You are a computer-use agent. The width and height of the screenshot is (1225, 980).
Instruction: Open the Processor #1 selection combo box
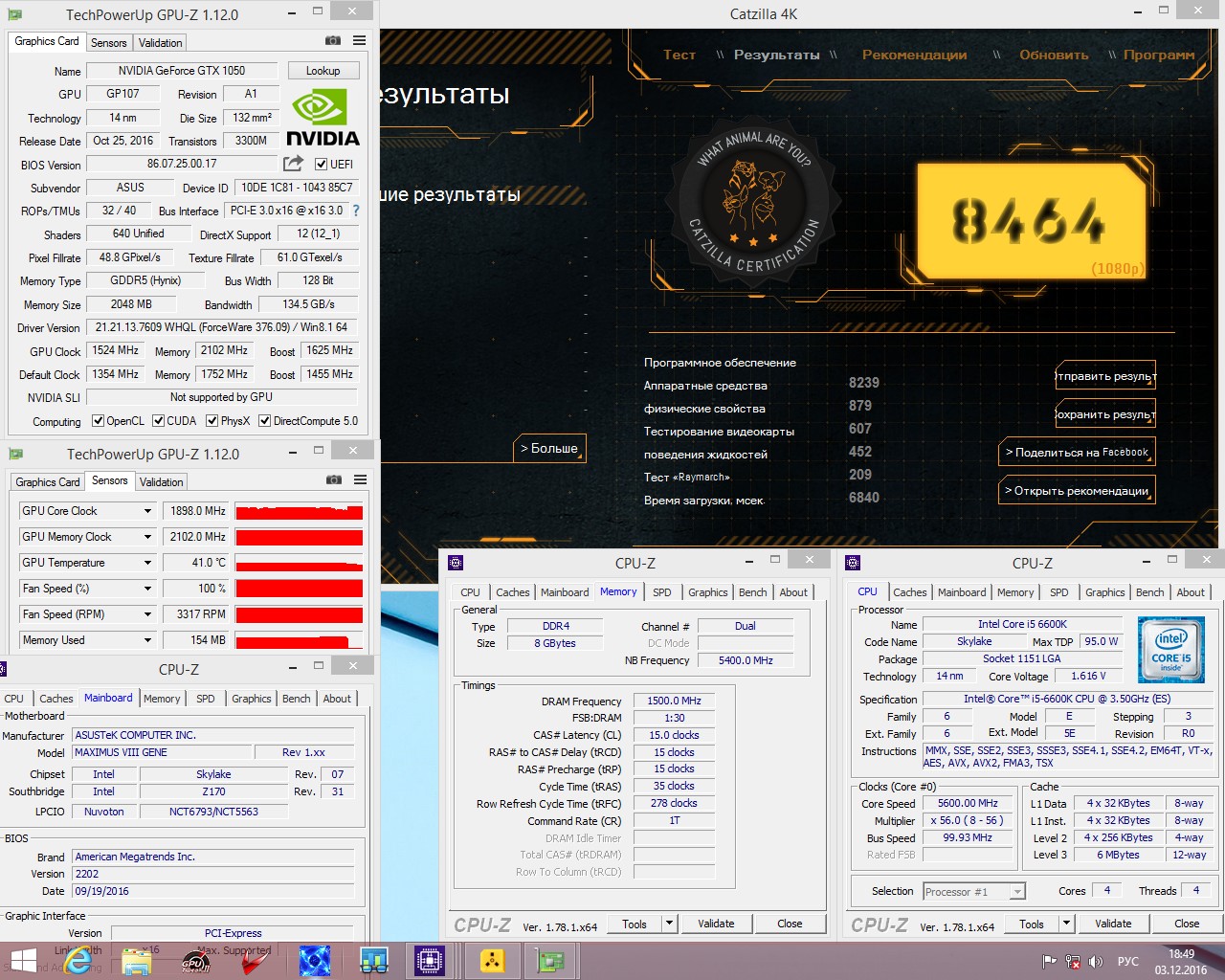click(x=974, y=891)
